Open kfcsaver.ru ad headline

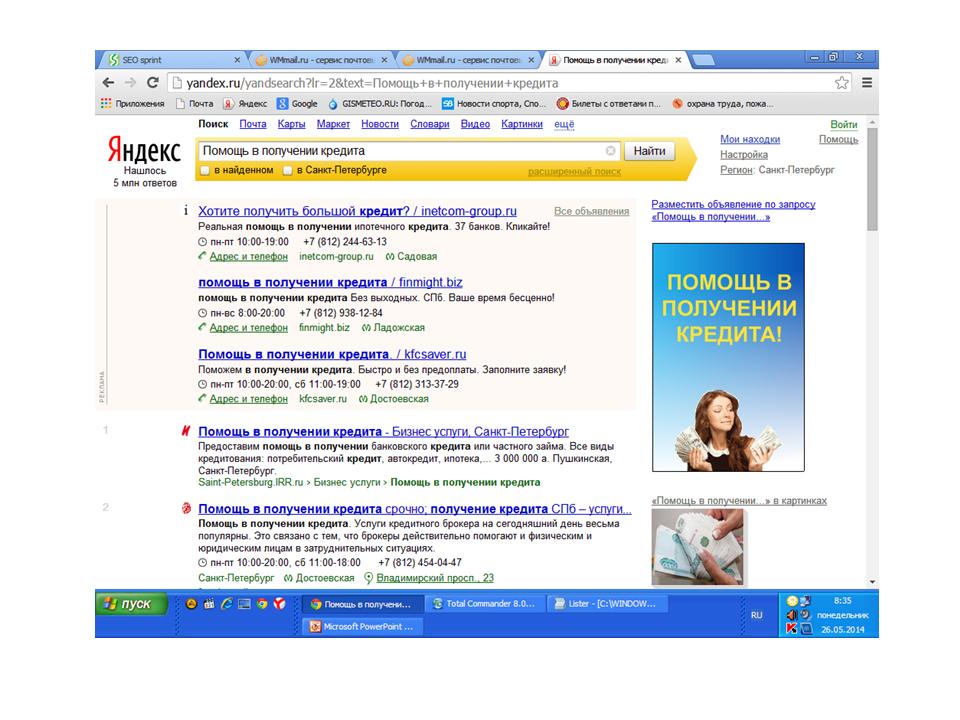[x=332, y=354]
